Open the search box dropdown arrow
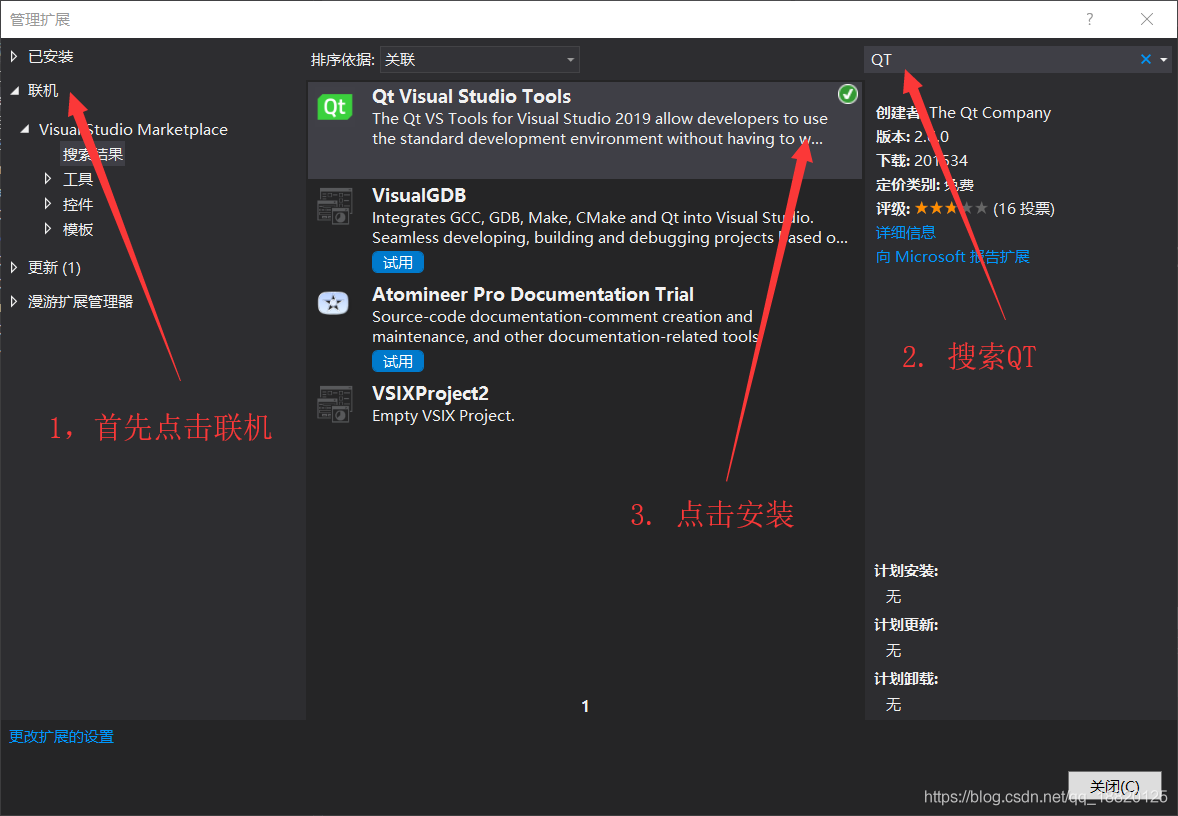 [x=1164, y=59]
